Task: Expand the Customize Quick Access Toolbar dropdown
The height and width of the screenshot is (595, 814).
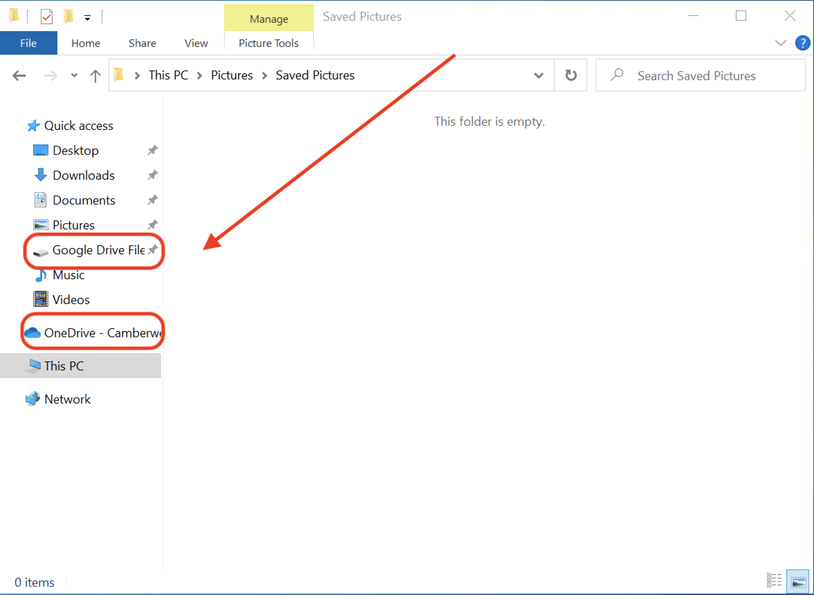Action: tap(87, 17)
